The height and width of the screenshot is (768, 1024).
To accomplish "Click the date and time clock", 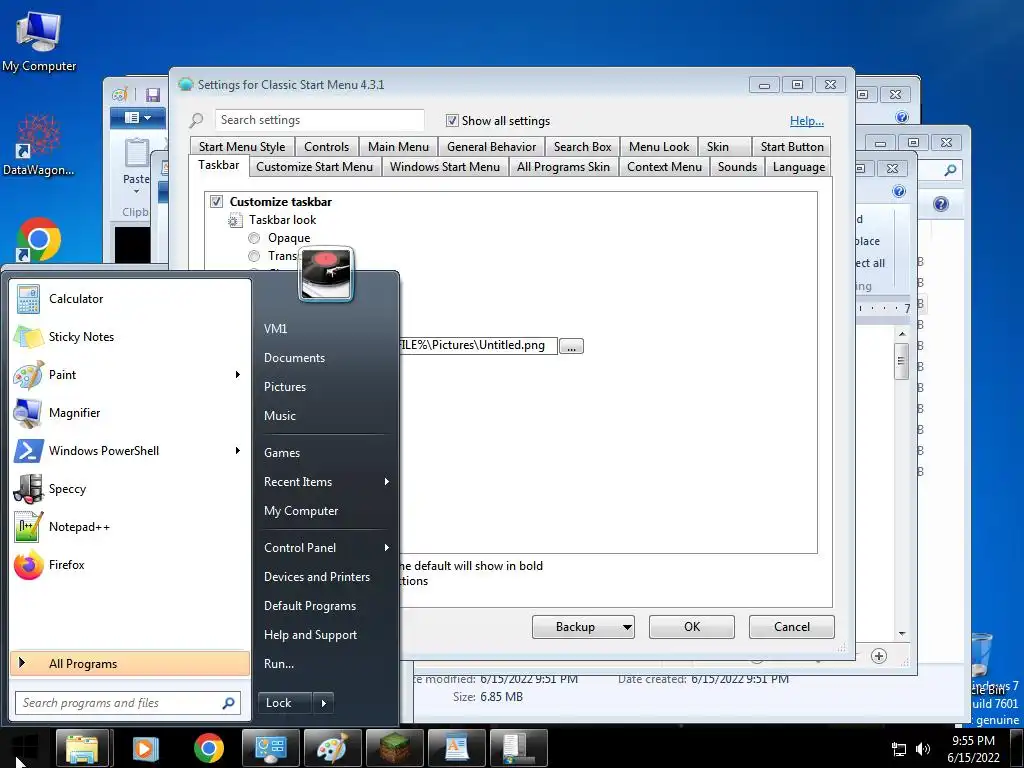I will click(973, 749).
